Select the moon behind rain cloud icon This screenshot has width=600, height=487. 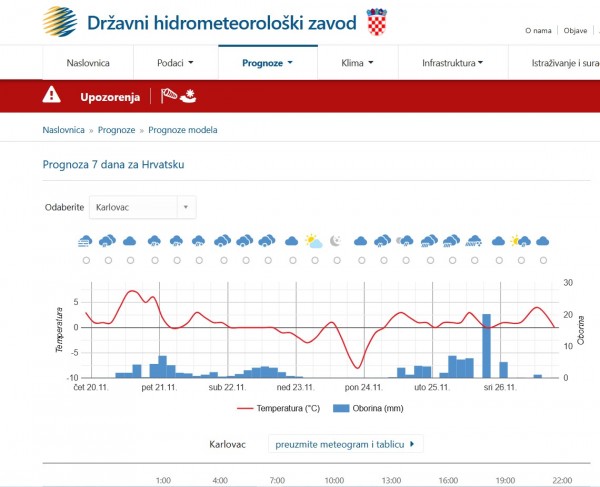pos(405,241)
